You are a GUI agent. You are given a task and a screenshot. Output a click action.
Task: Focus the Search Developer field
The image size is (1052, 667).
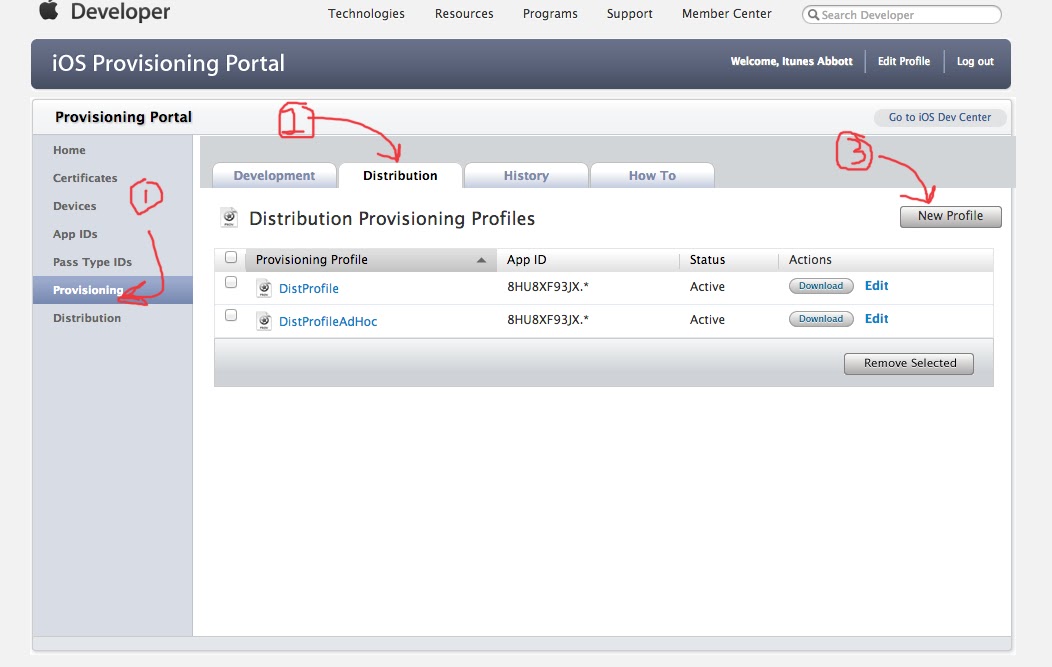[x=902, y=15]
